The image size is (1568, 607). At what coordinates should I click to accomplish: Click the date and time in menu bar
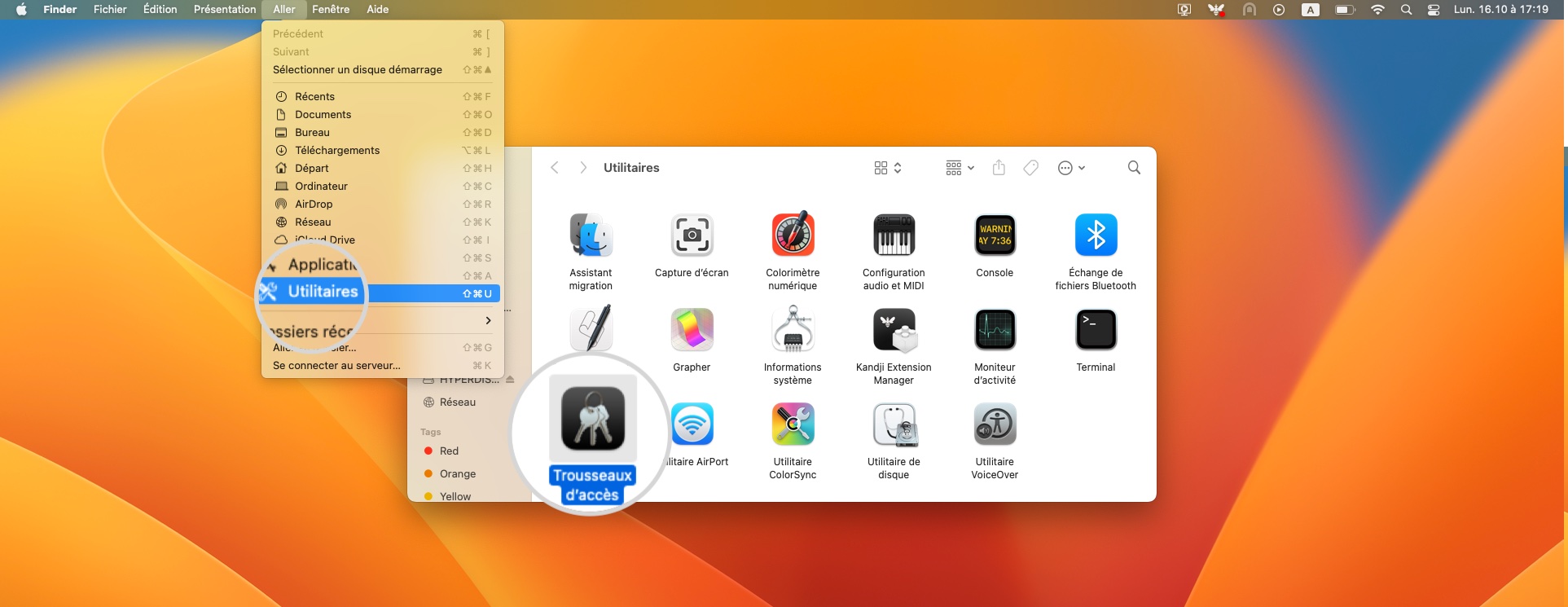click(x=1501, y=10)
